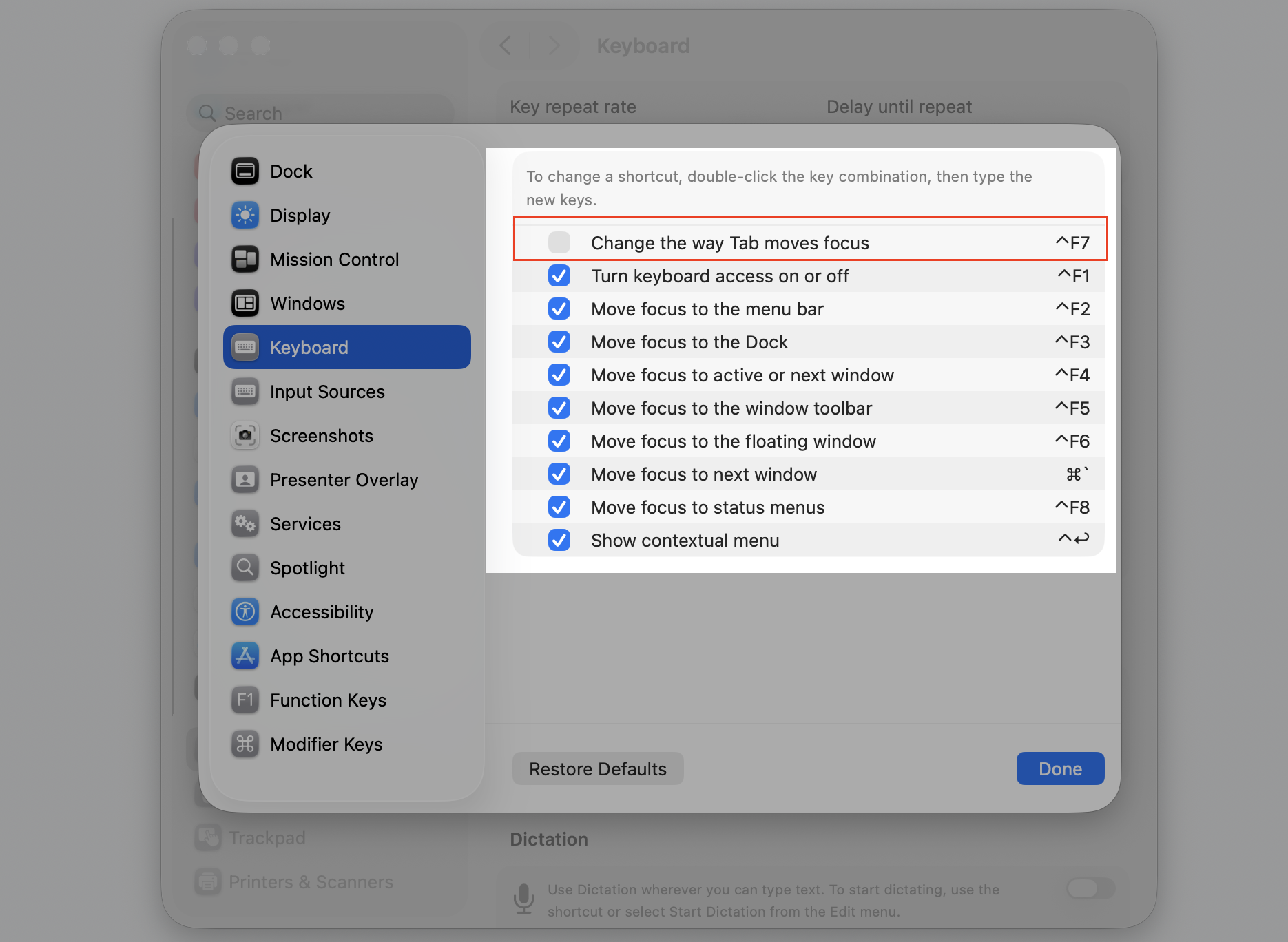Uncheck Show contextual menu checkbox

click(x=559, y=541)
